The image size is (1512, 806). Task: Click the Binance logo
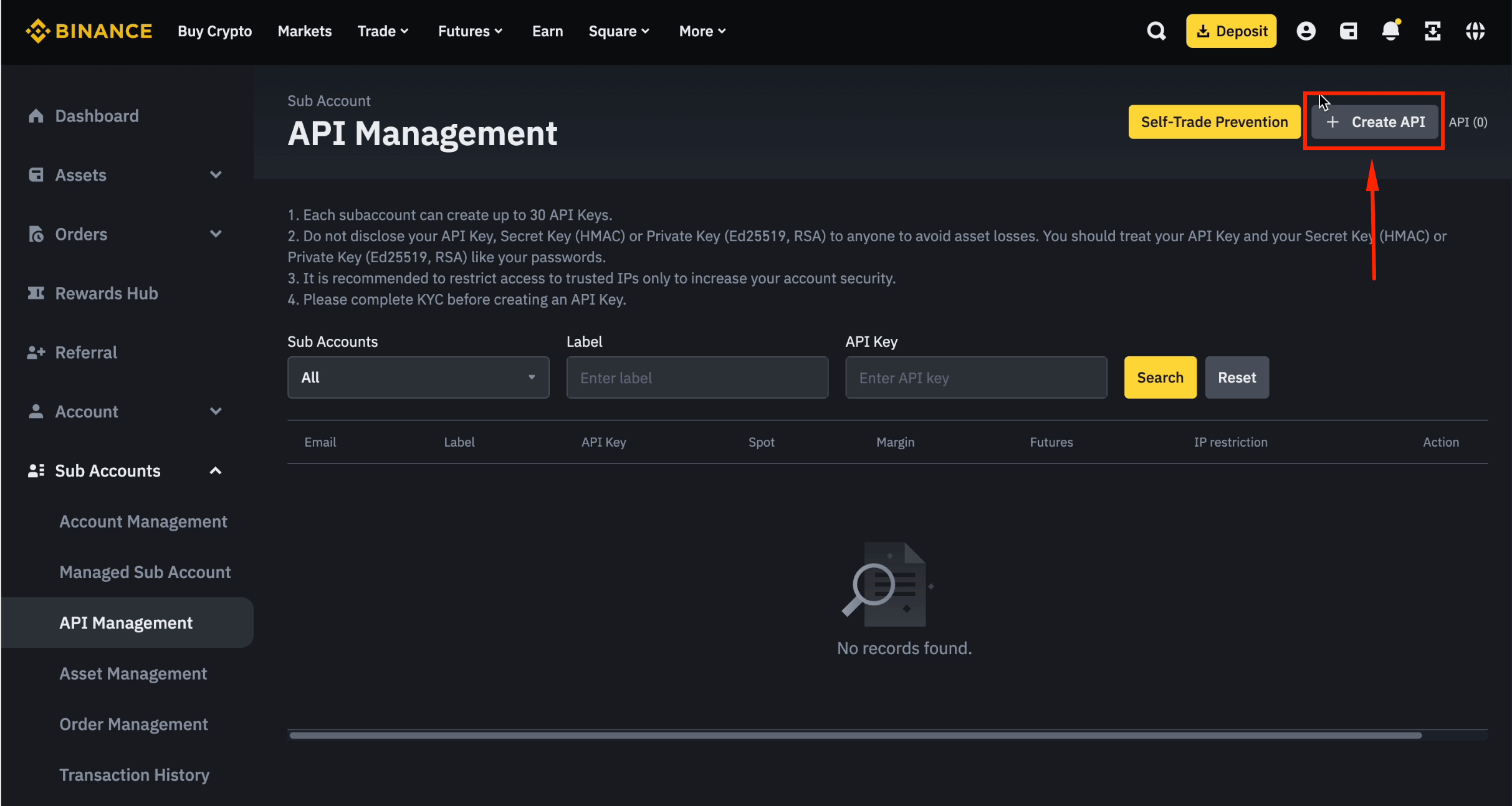(x=89, y=31)
